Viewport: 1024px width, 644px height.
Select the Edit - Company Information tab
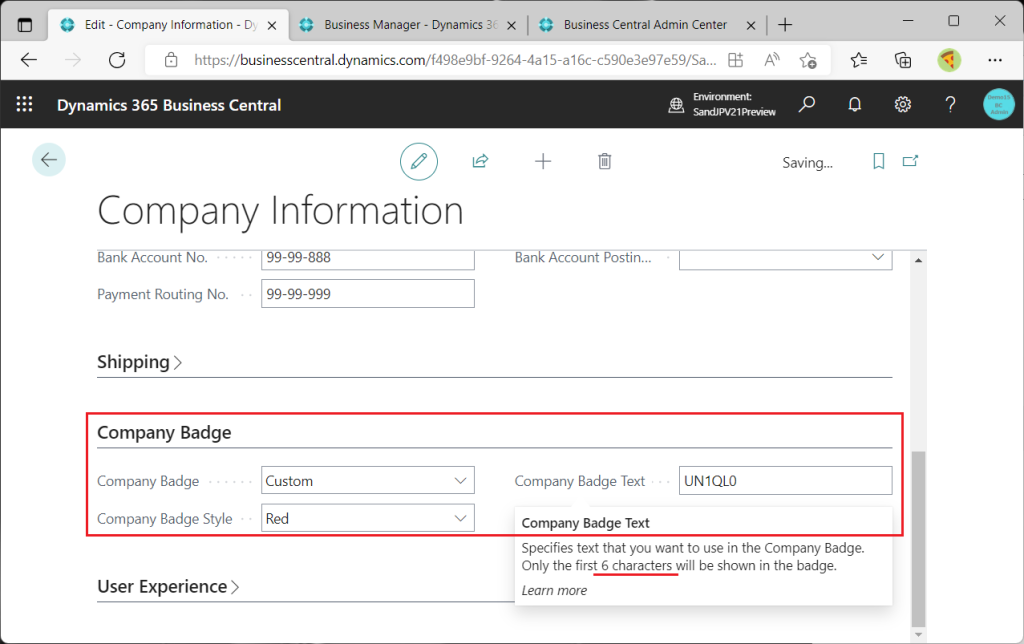click(x=168, y=25)
